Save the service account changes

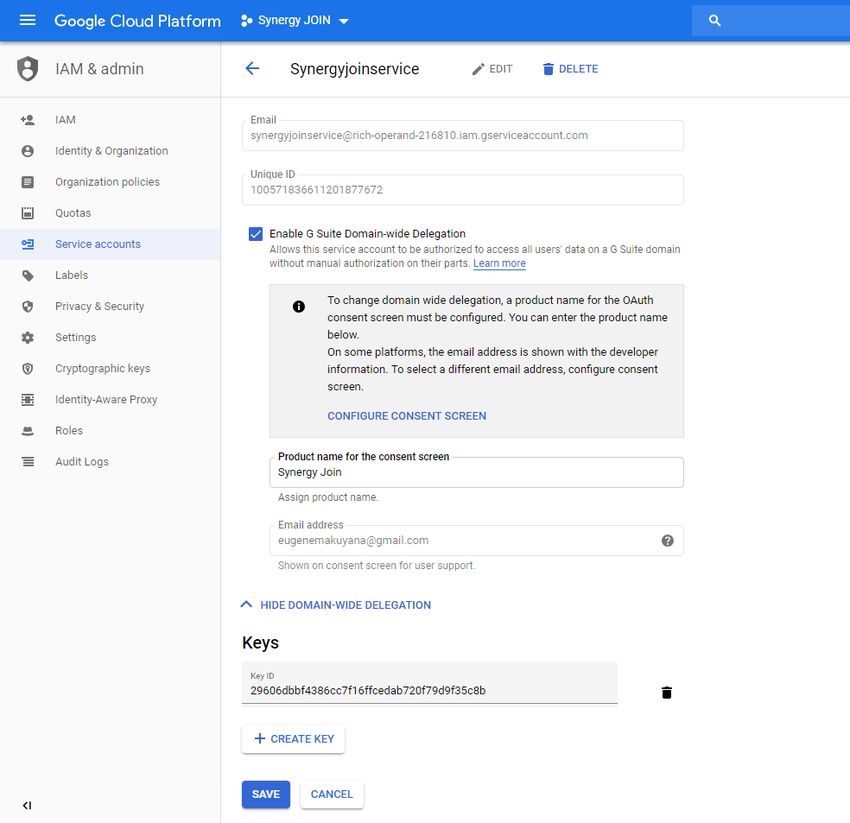(x=266, y=794)
